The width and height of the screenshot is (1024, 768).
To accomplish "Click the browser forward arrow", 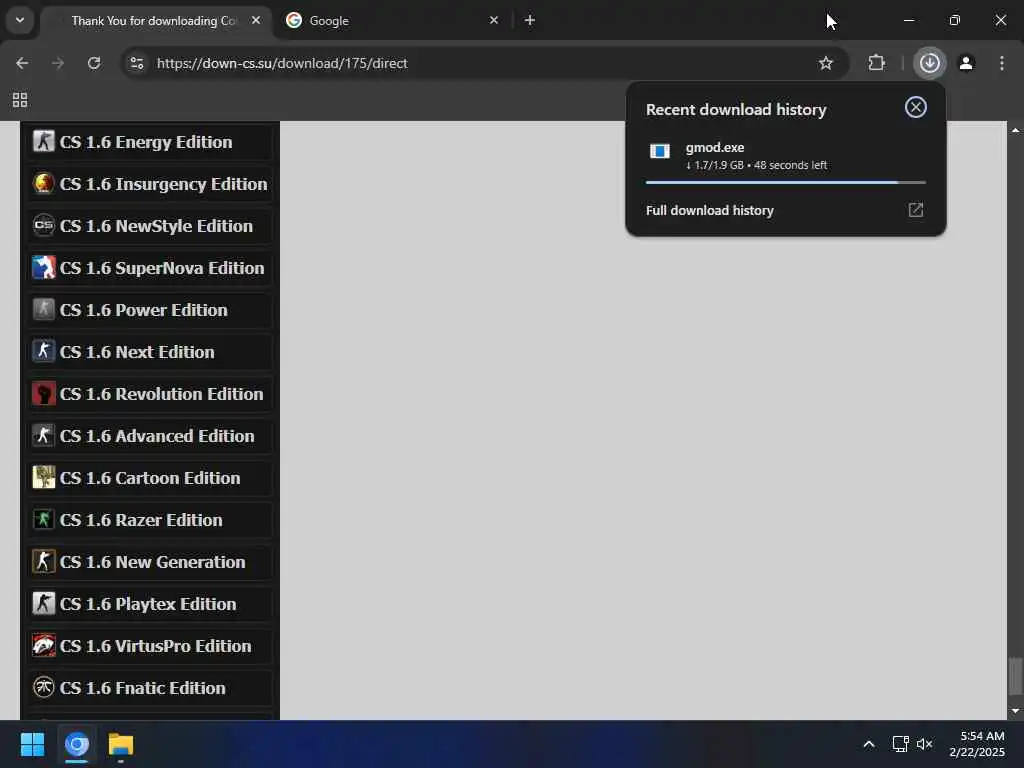I will point(58,63).
